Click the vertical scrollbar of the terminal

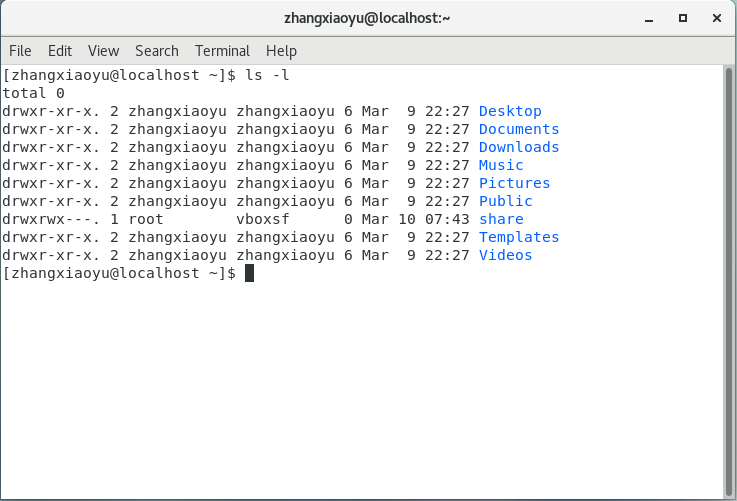[x=728, y=280]
